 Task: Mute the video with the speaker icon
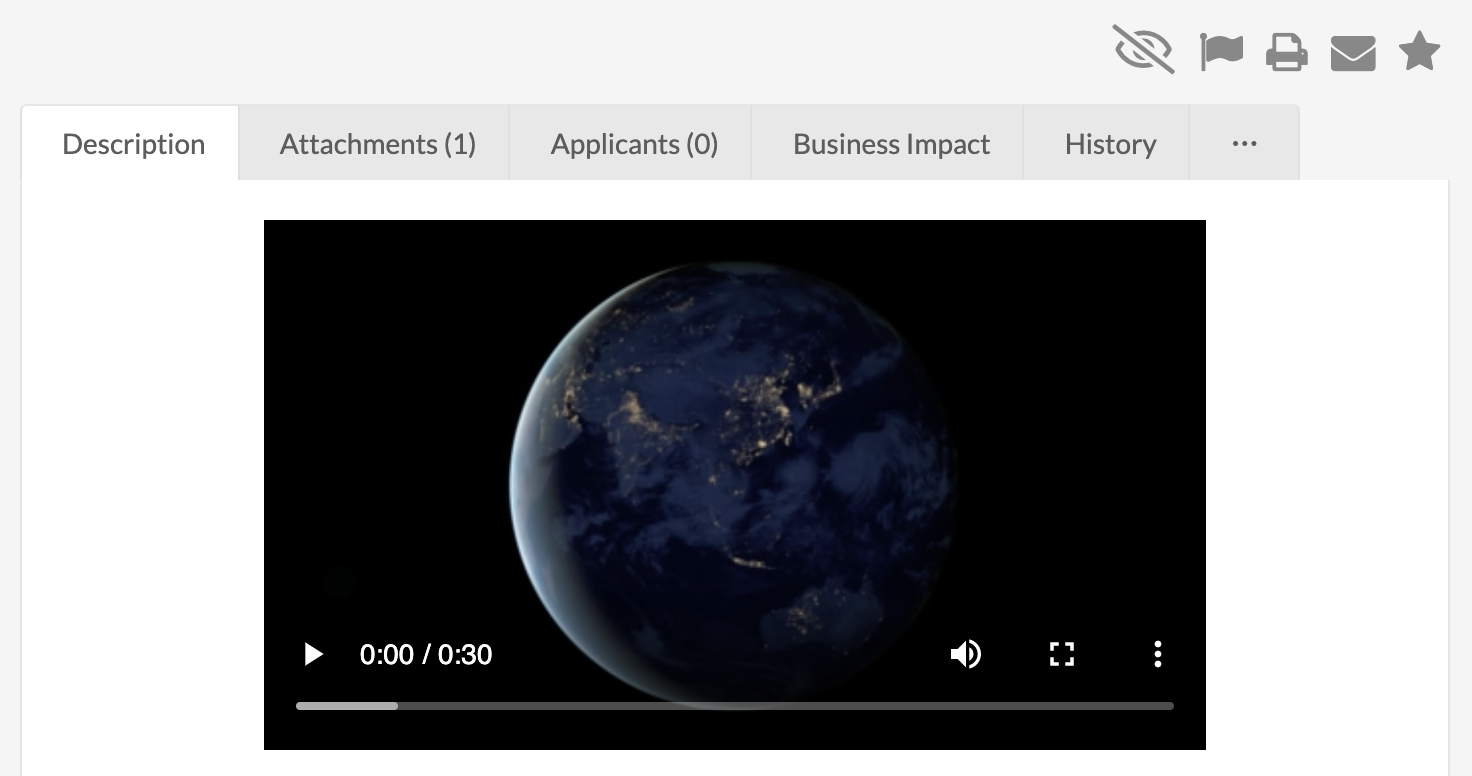(965, 654)
